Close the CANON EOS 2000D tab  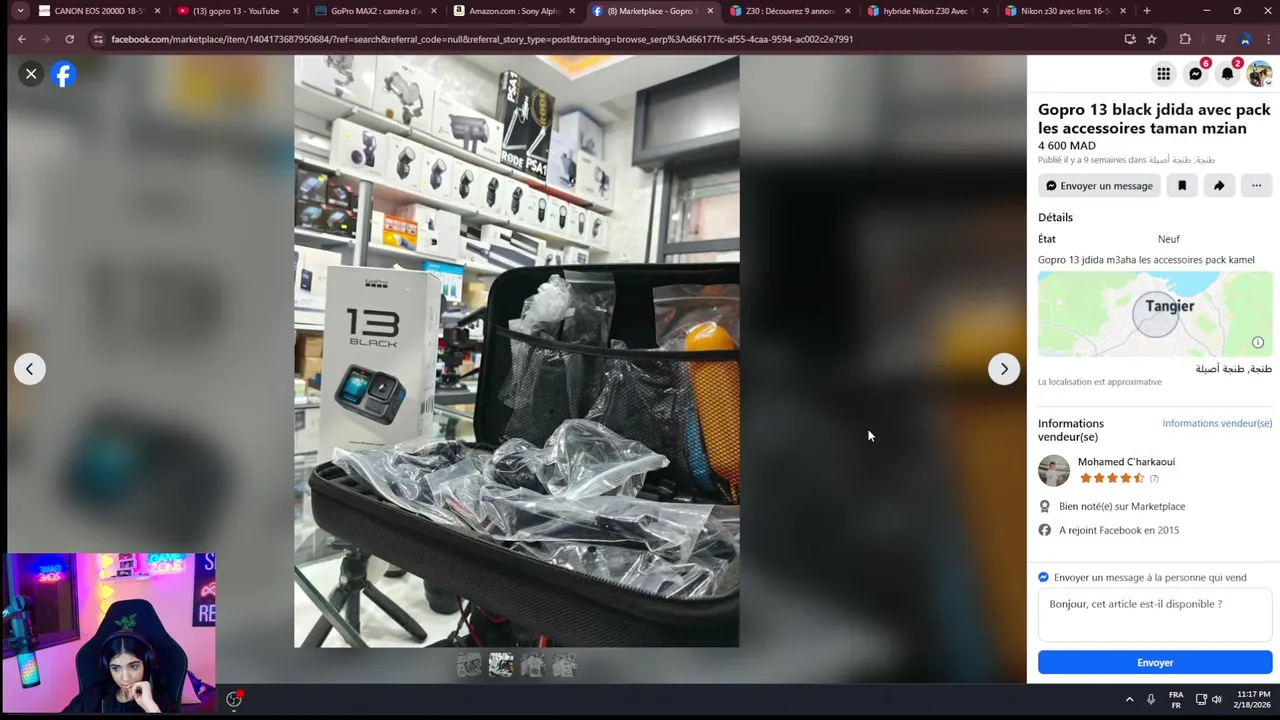(157, 11)
